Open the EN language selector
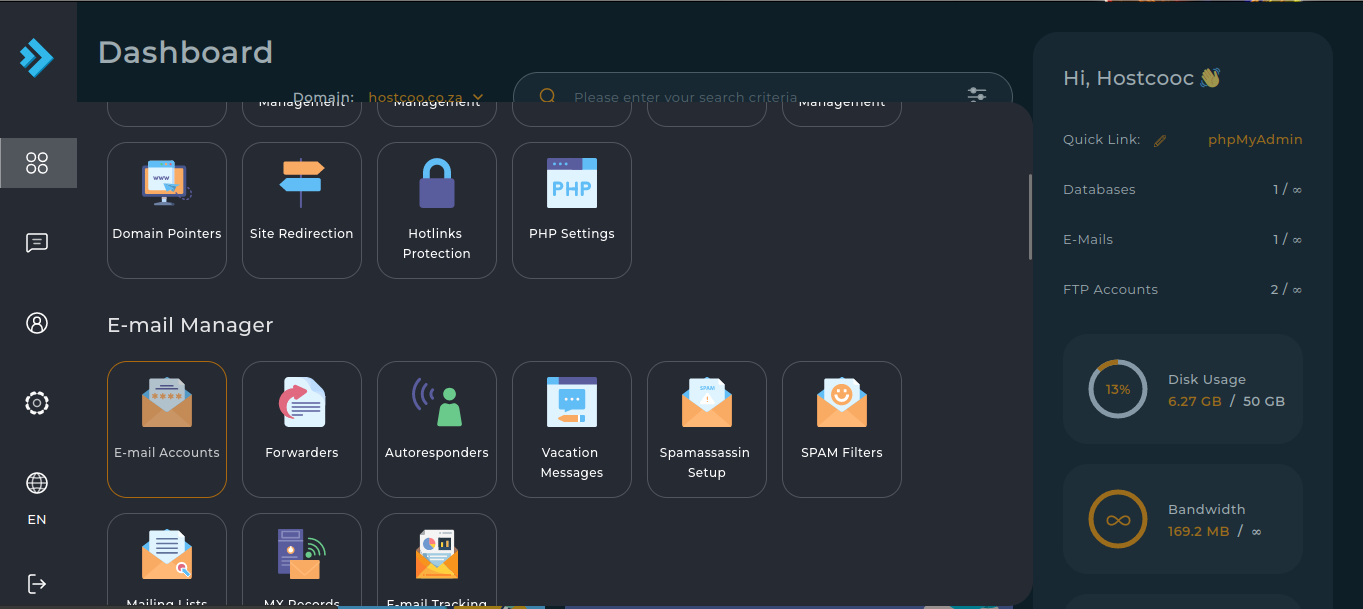 [x=37, y=497]
